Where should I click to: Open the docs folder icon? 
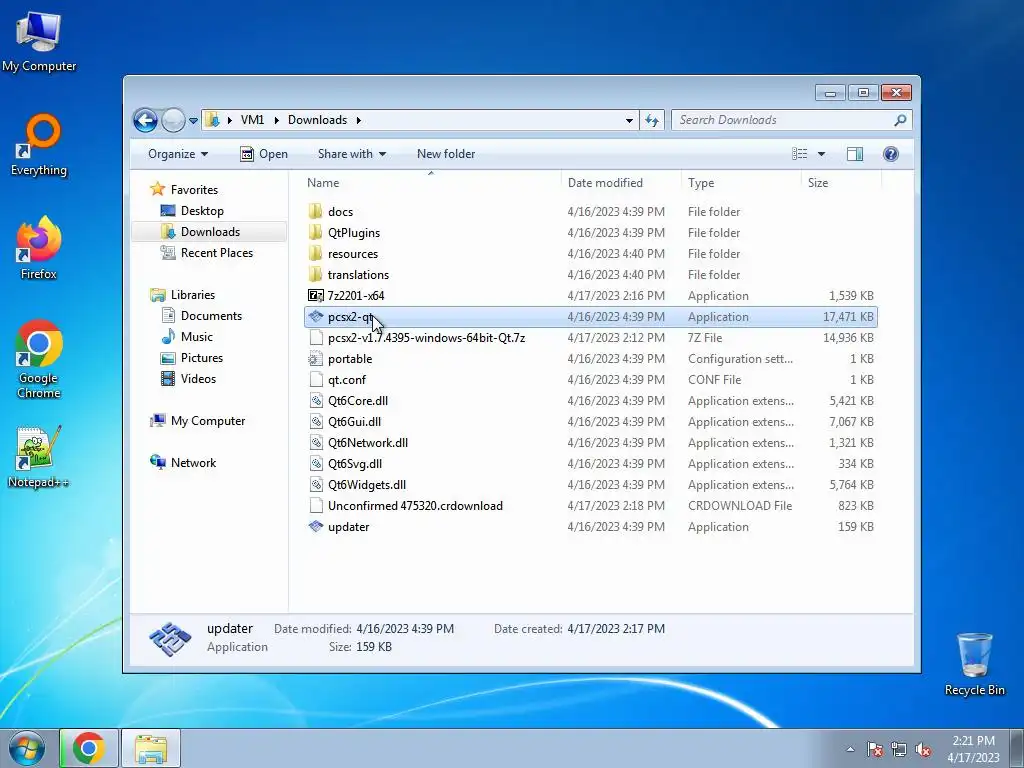coord(316,212)
